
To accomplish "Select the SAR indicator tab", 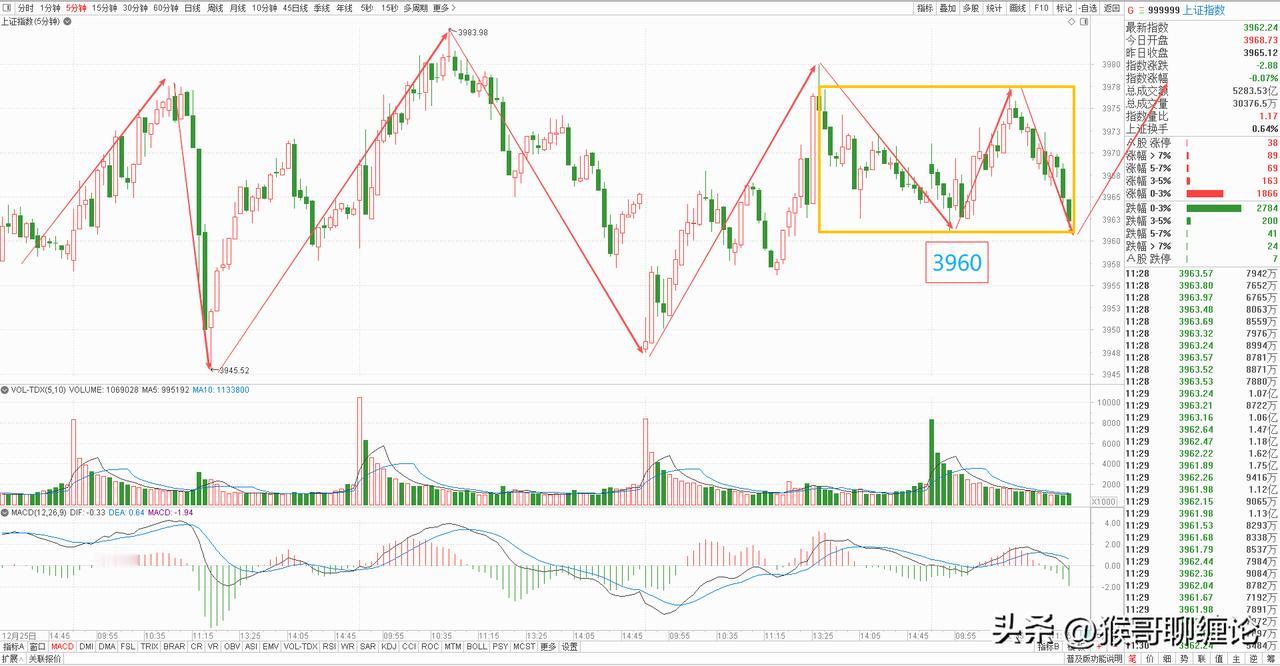I will 368,647.
